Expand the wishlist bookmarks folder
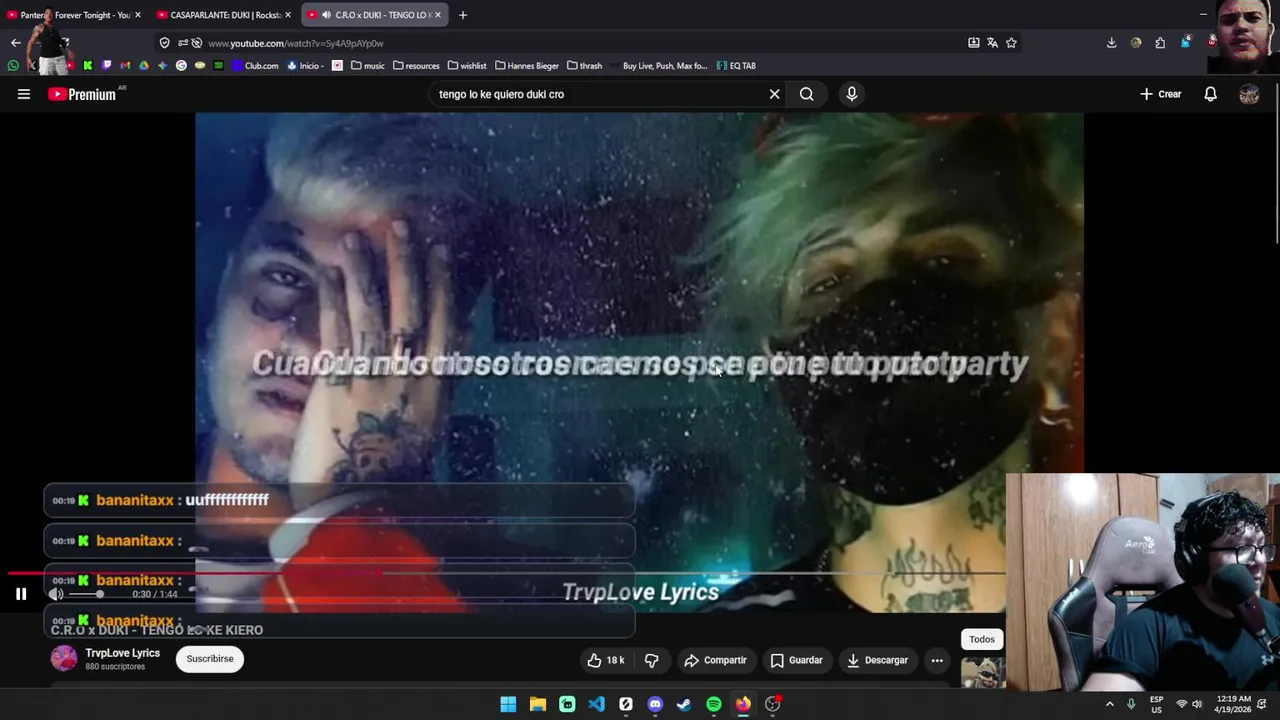This screenshot has width=1280, height=720. 467,66
